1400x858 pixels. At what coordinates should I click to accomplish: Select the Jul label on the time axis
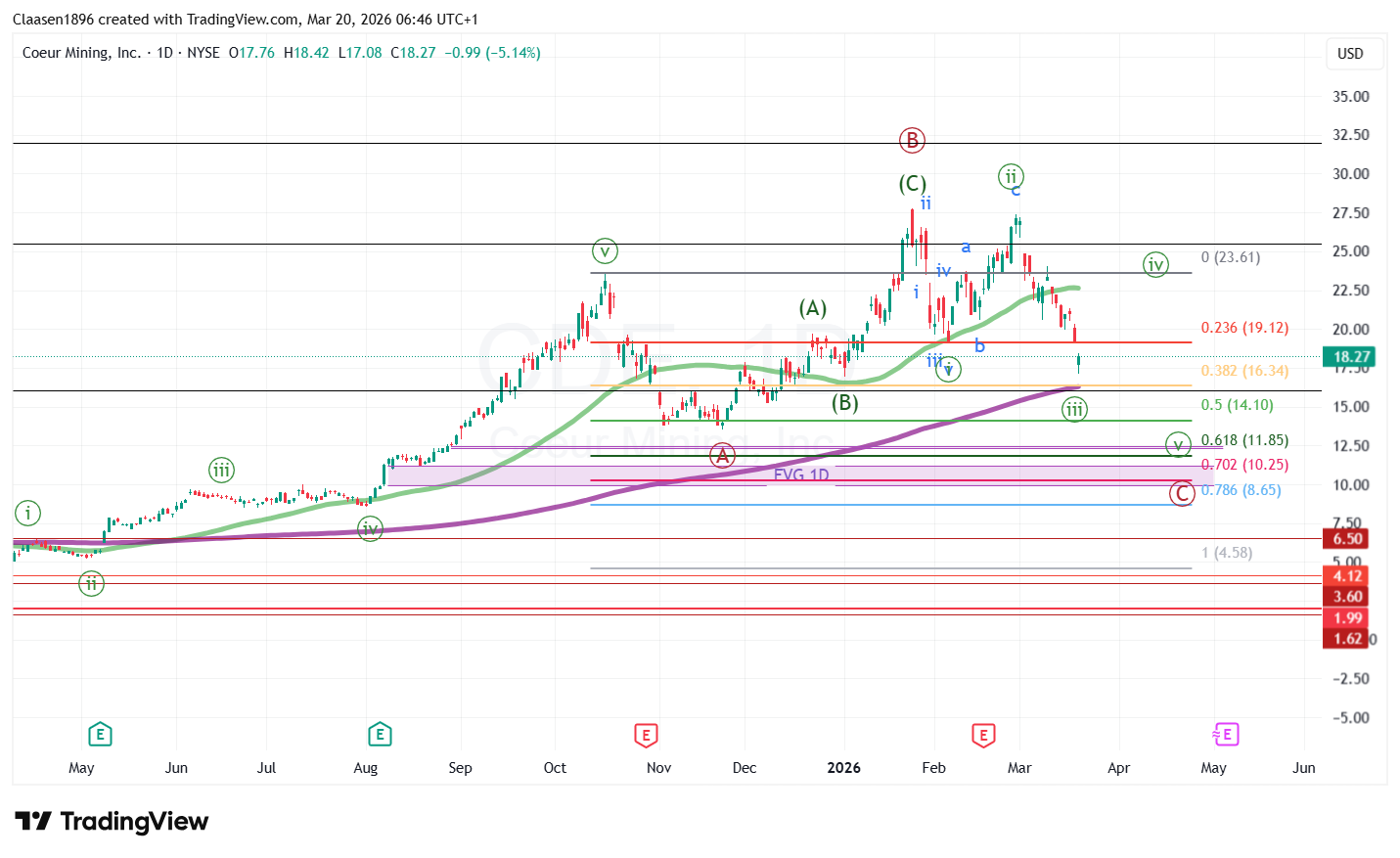[x=266, y=768]
